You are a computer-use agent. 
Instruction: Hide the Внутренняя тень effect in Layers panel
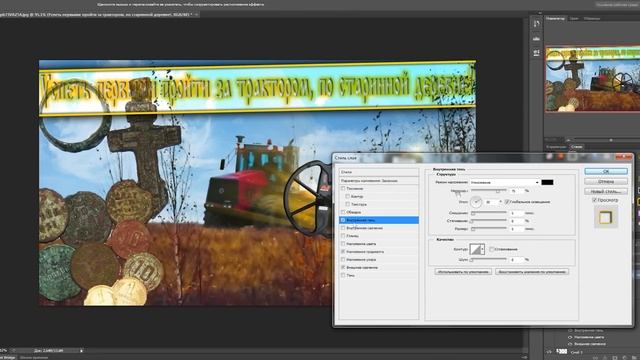pos(570,331)
